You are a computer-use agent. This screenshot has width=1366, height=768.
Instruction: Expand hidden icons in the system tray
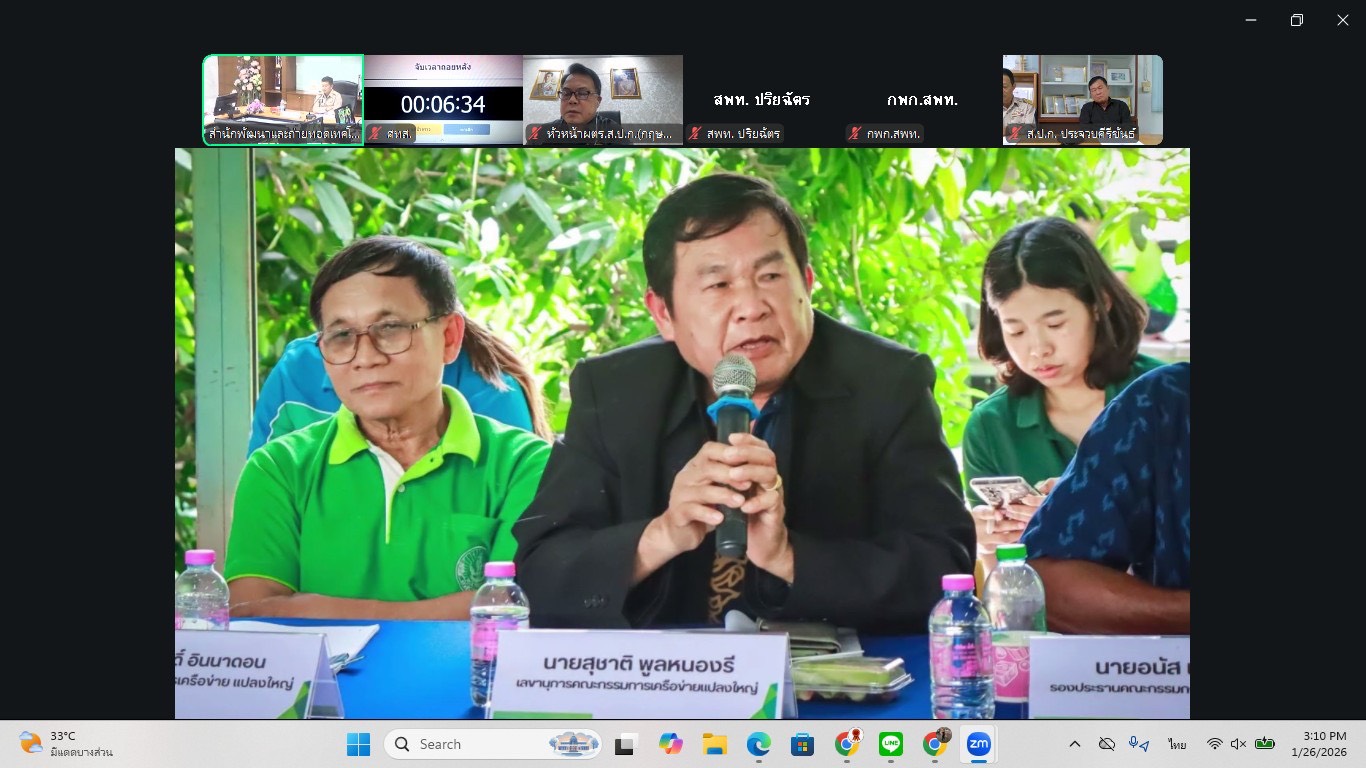click(1075, 744)
